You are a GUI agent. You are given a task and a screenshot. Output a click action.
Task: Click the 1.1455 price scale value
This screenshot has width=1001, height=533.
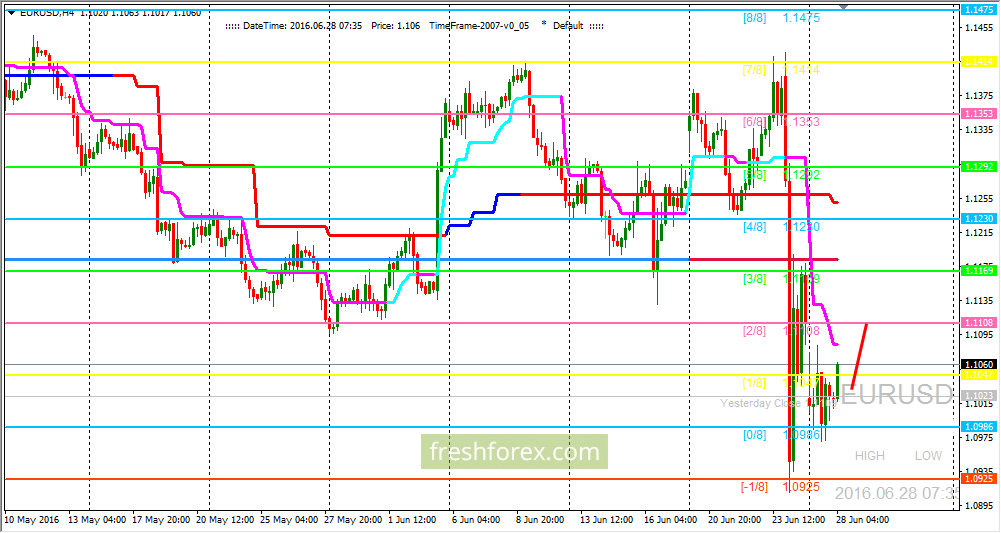(x=980, y=28)
